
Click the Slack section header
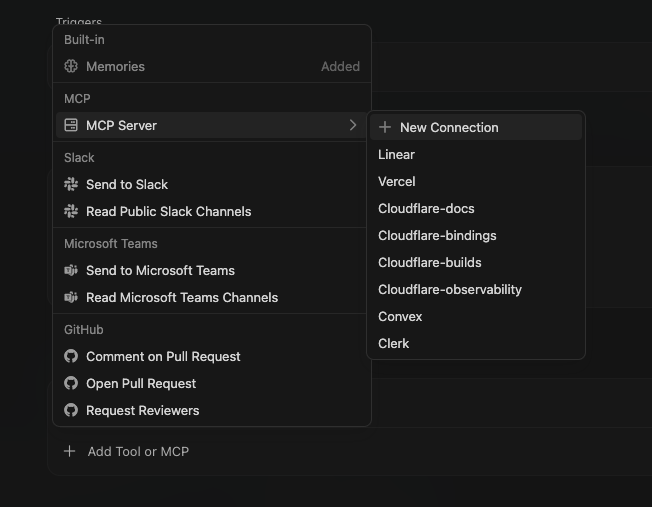point(79,158)
